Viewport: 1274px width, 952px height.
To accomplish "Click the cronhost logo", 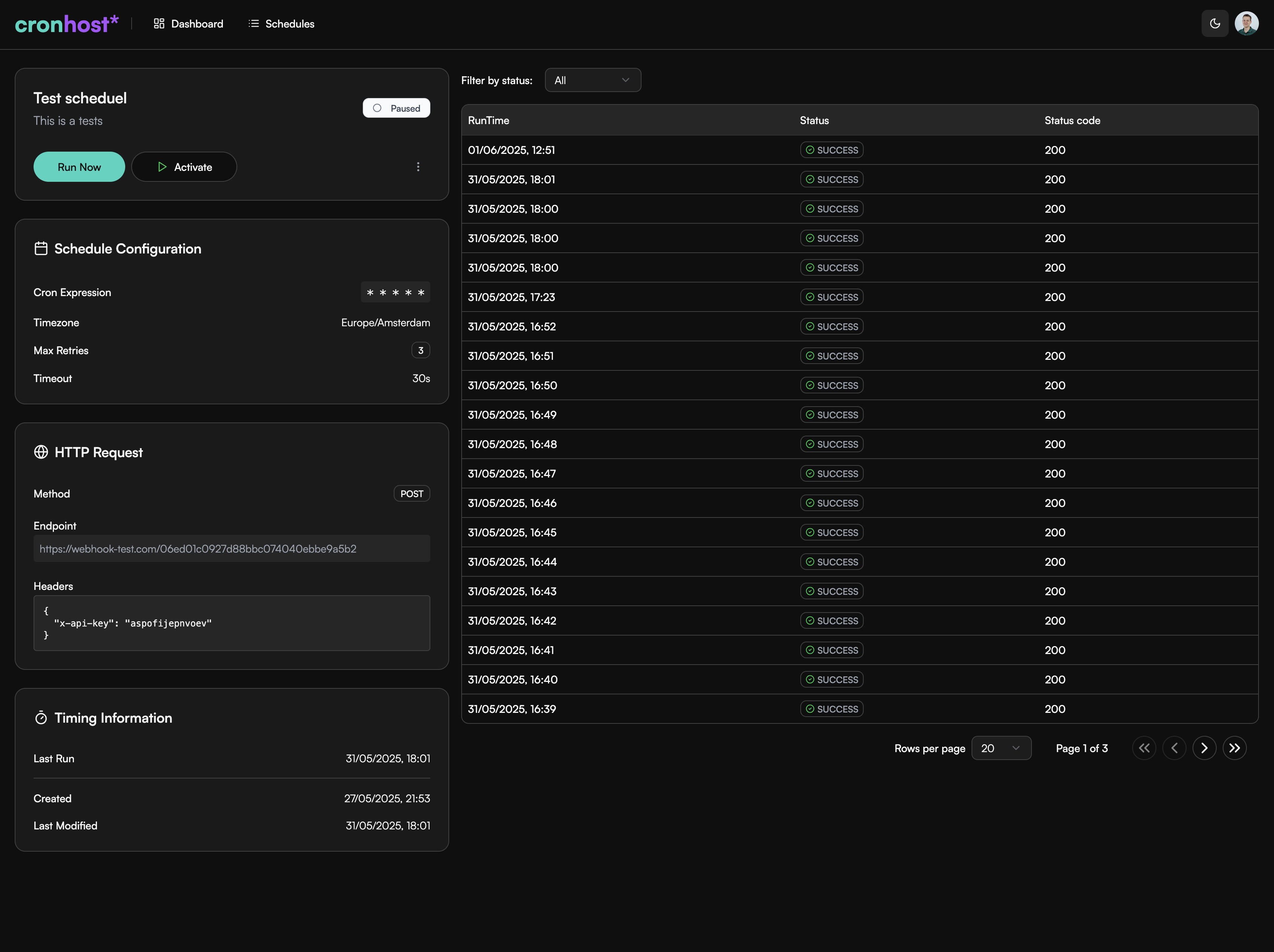I will pos(66,24).
